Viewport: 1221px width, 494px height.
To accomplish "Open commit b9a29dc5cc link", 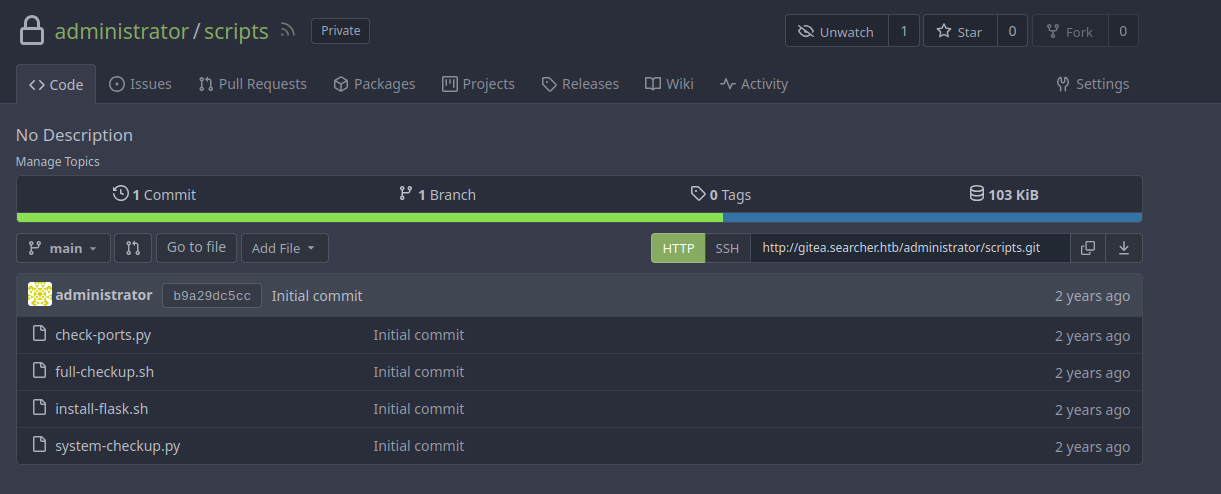I will pyautogui.click(x=211, y=295).
